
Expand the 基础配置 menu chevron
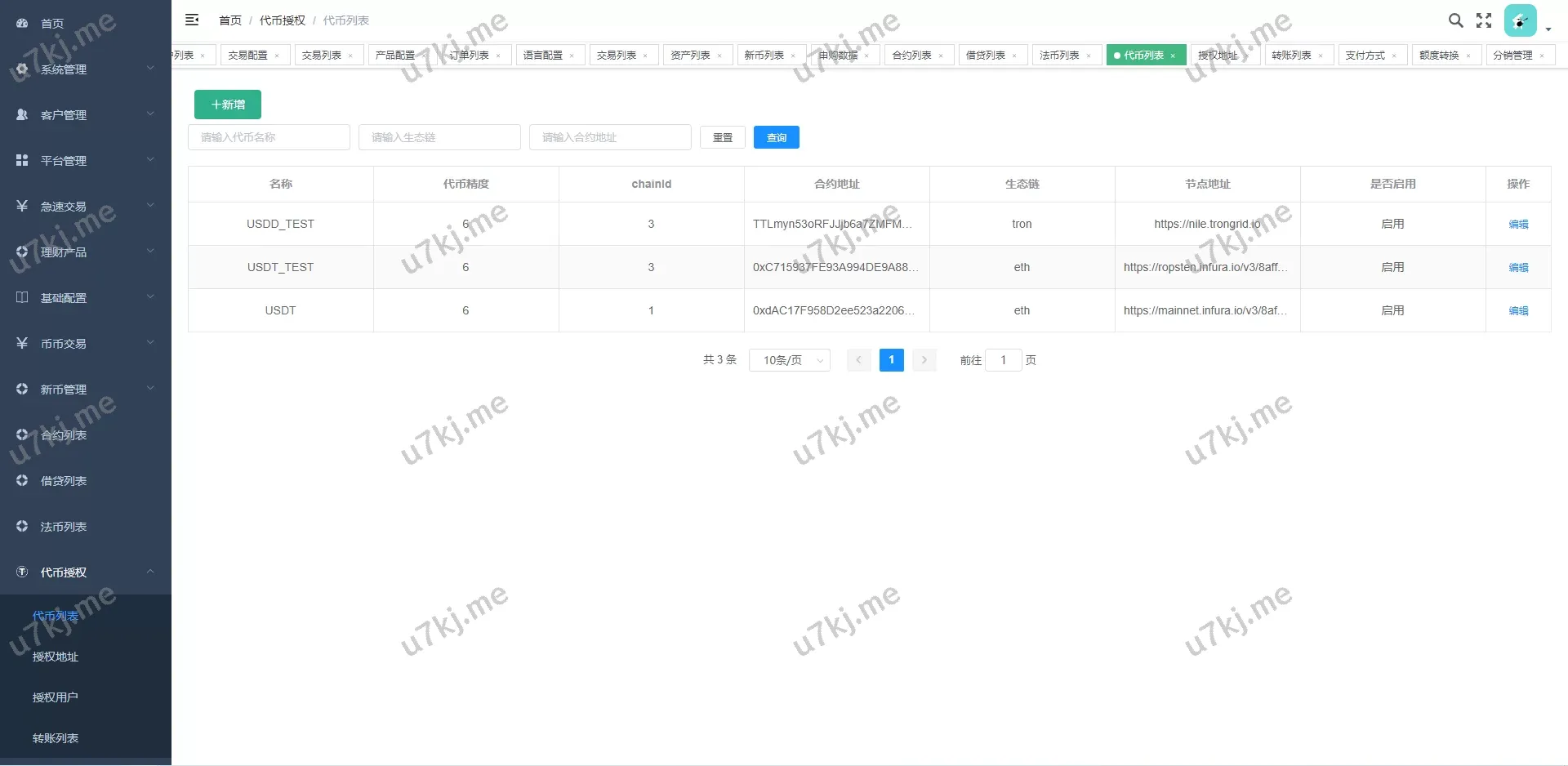(x=150, y=297)
